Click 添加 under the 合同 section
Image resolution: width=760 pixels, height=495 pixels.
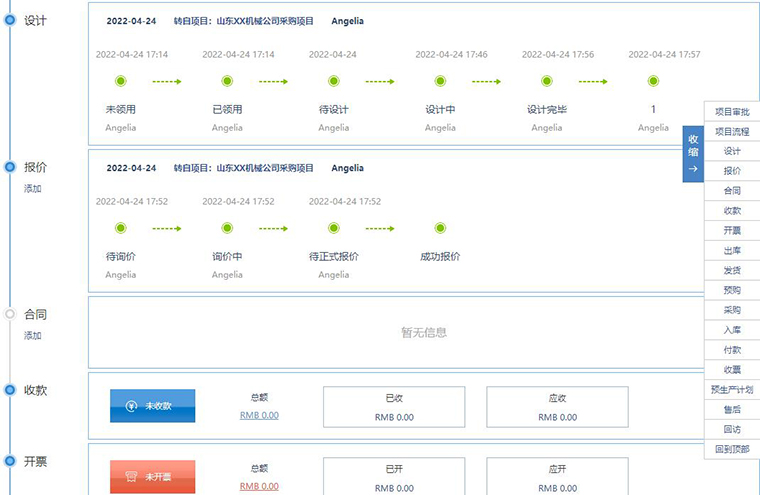click(x=33, y=335)
